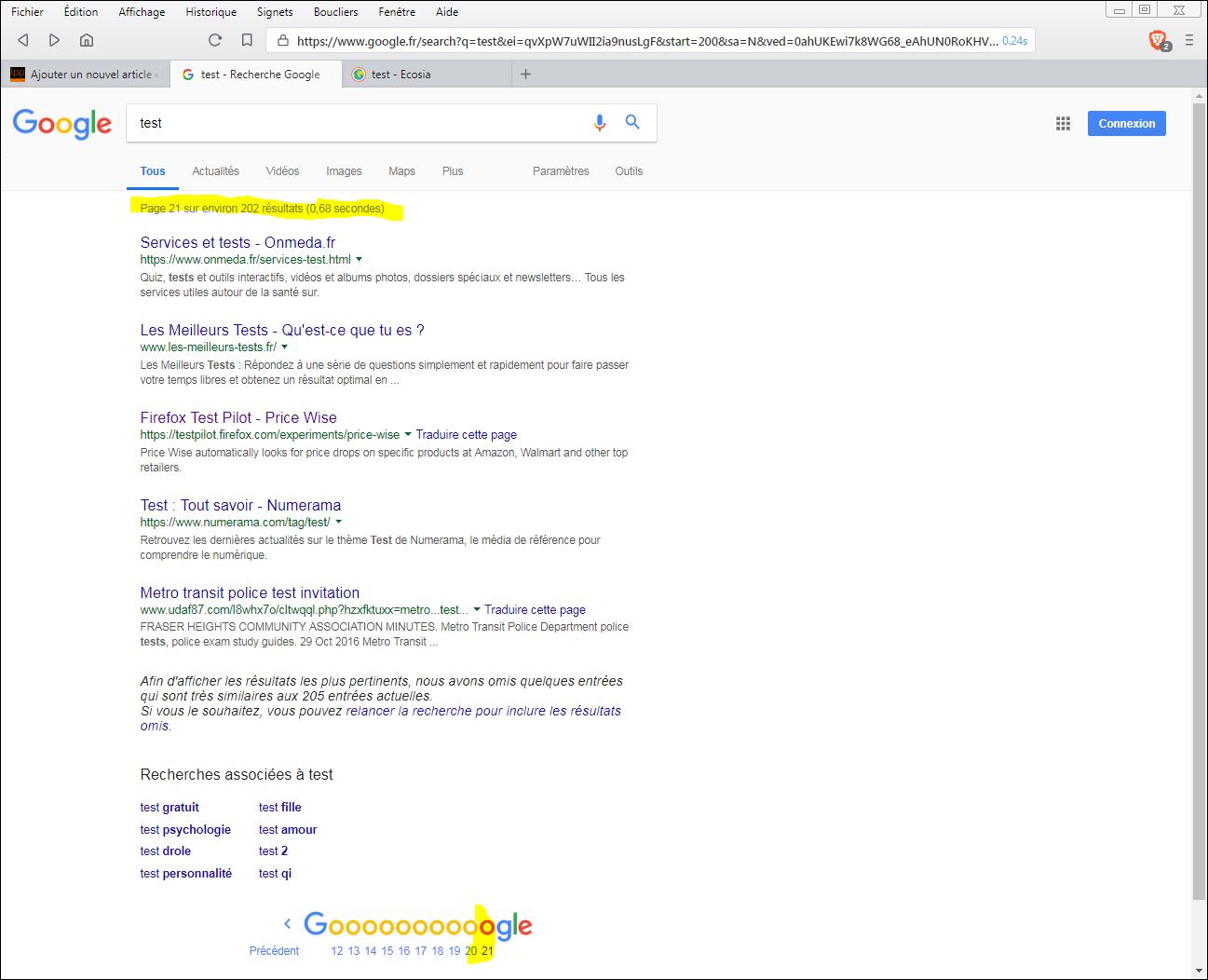Screen dimensions: 1208x980
Task: Reload the page with the refresh icon
Action: [215, 40]
